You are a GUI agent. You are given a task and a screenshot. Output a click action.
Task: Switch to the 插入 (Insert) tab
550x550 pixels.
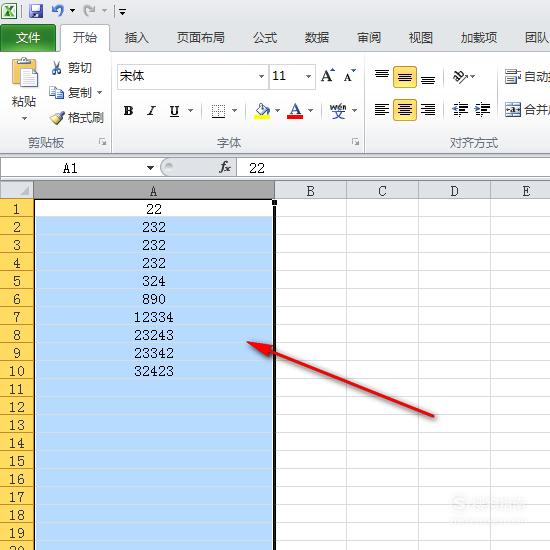click(x=137, y=38)
